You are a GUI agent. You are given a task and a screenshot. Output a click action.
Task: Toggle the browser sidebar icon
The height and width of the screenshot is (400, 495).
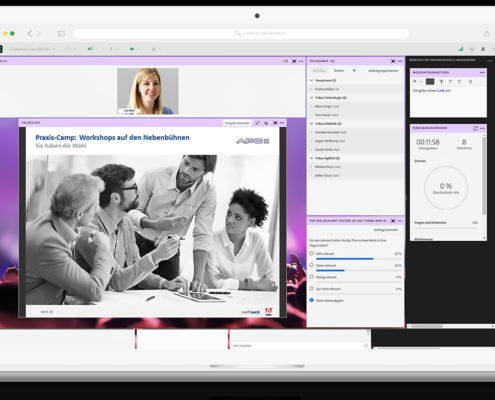click(x=61, y=33)
